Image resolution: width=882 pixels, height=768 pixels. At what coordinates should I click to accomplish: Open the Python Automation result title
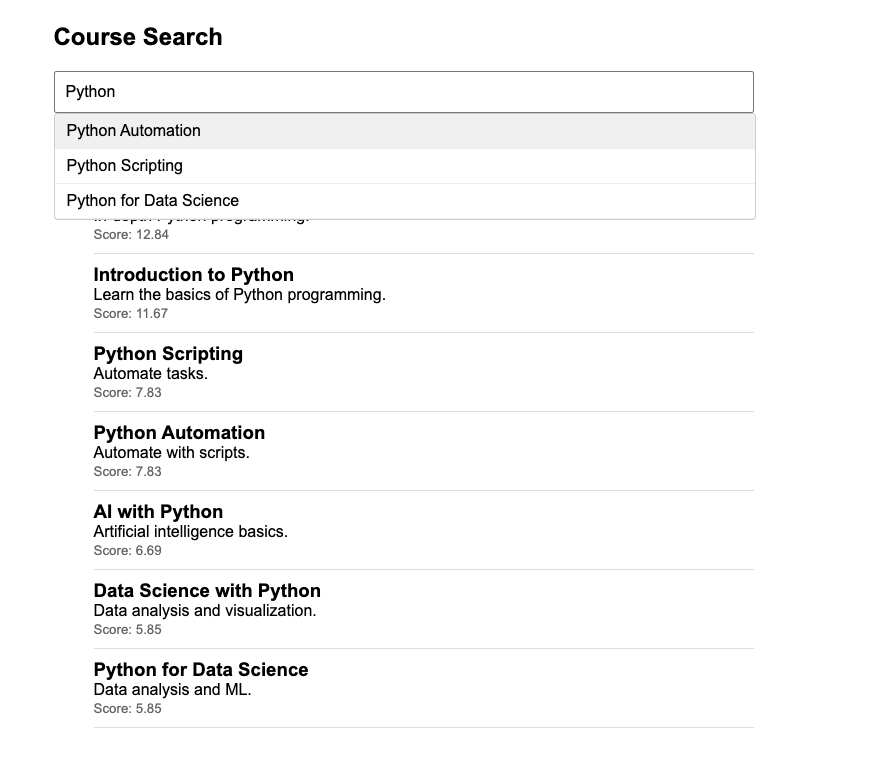[179, 433]
